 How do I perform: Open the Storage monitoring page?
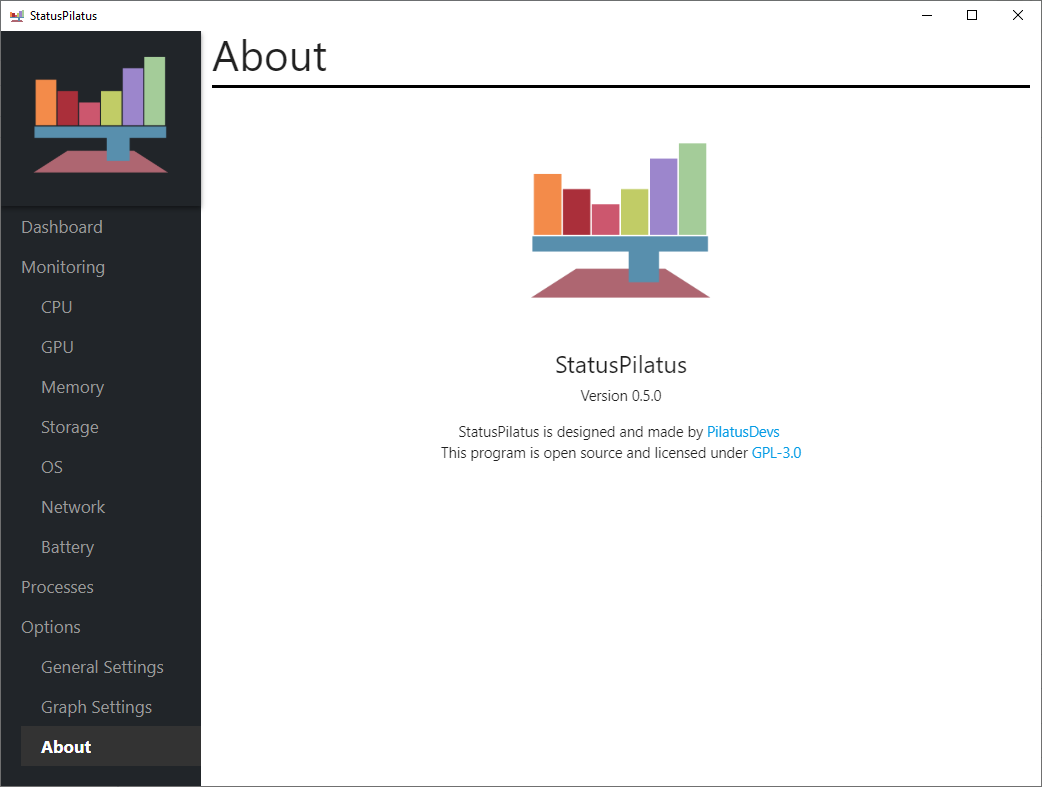(110, 427)
